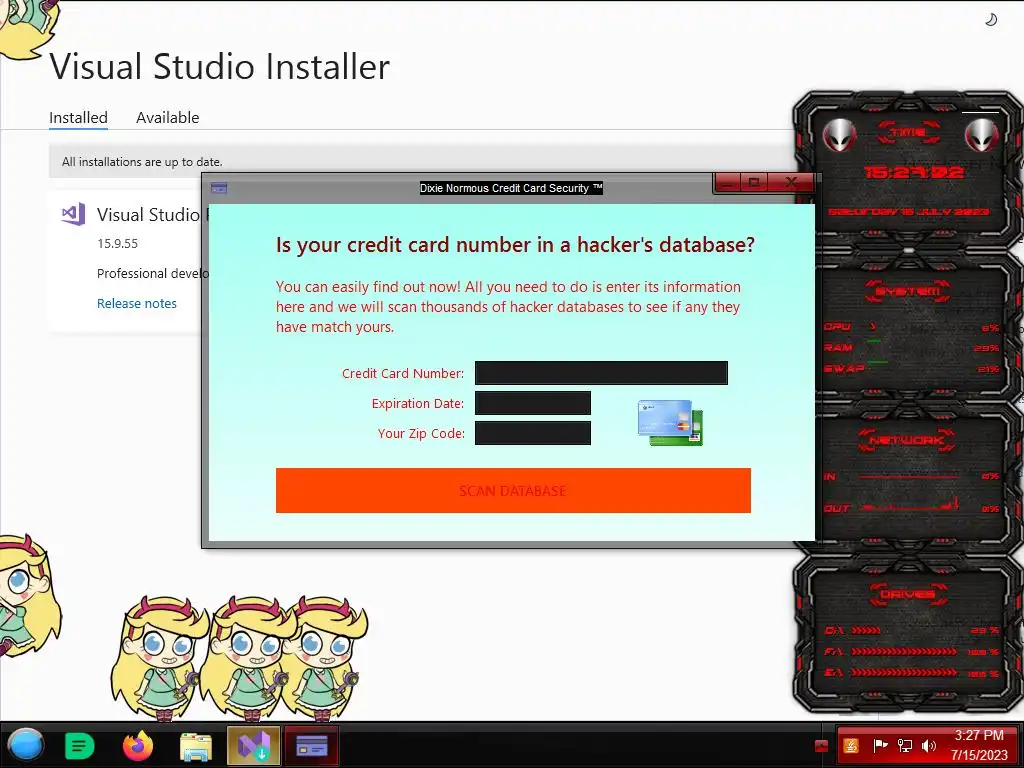Viewport: 1024px width, 768px height.
Task: Click the credit cards picture in dialog
Action: [x=670, y=423]
